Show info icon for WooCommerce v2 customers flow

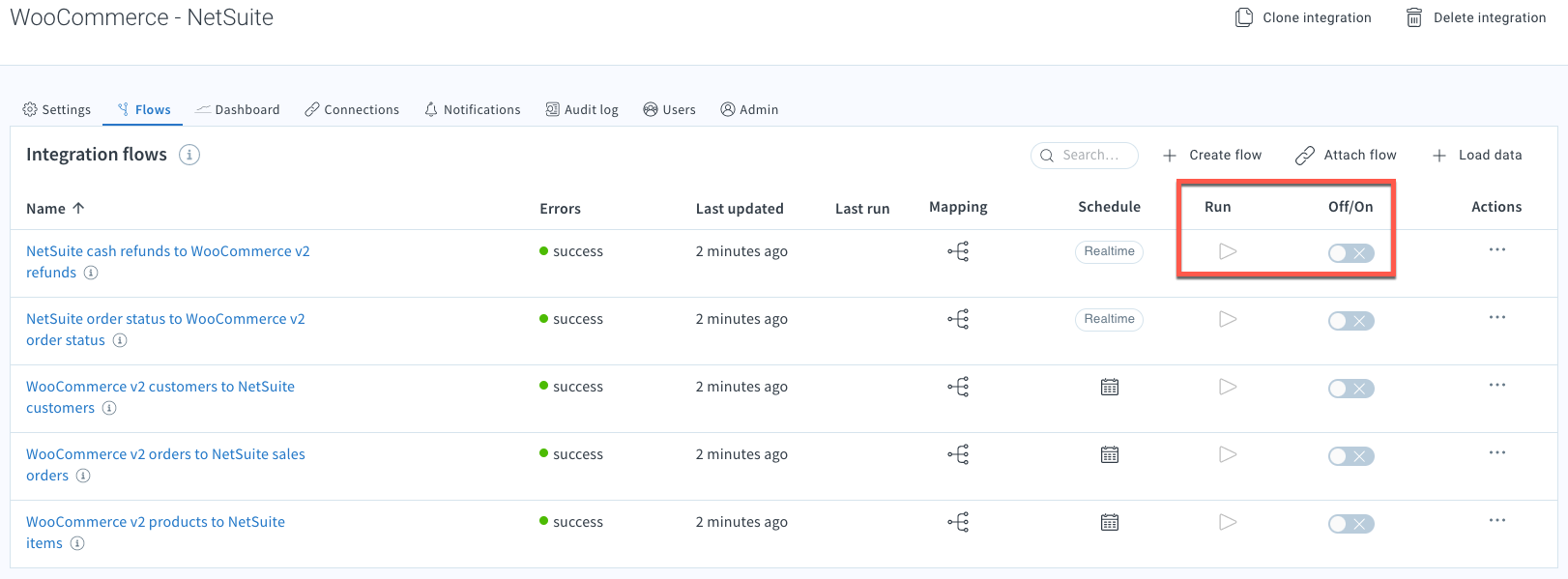109,408
